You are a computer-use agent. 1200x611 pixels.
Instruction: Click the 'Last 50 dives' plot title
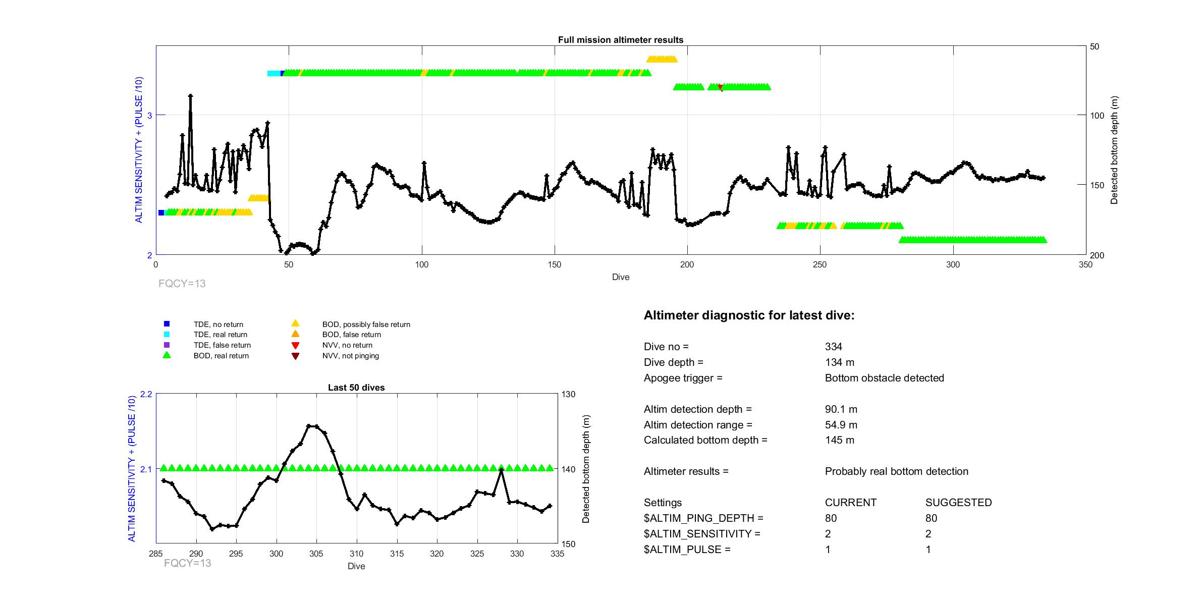[356, 387]
